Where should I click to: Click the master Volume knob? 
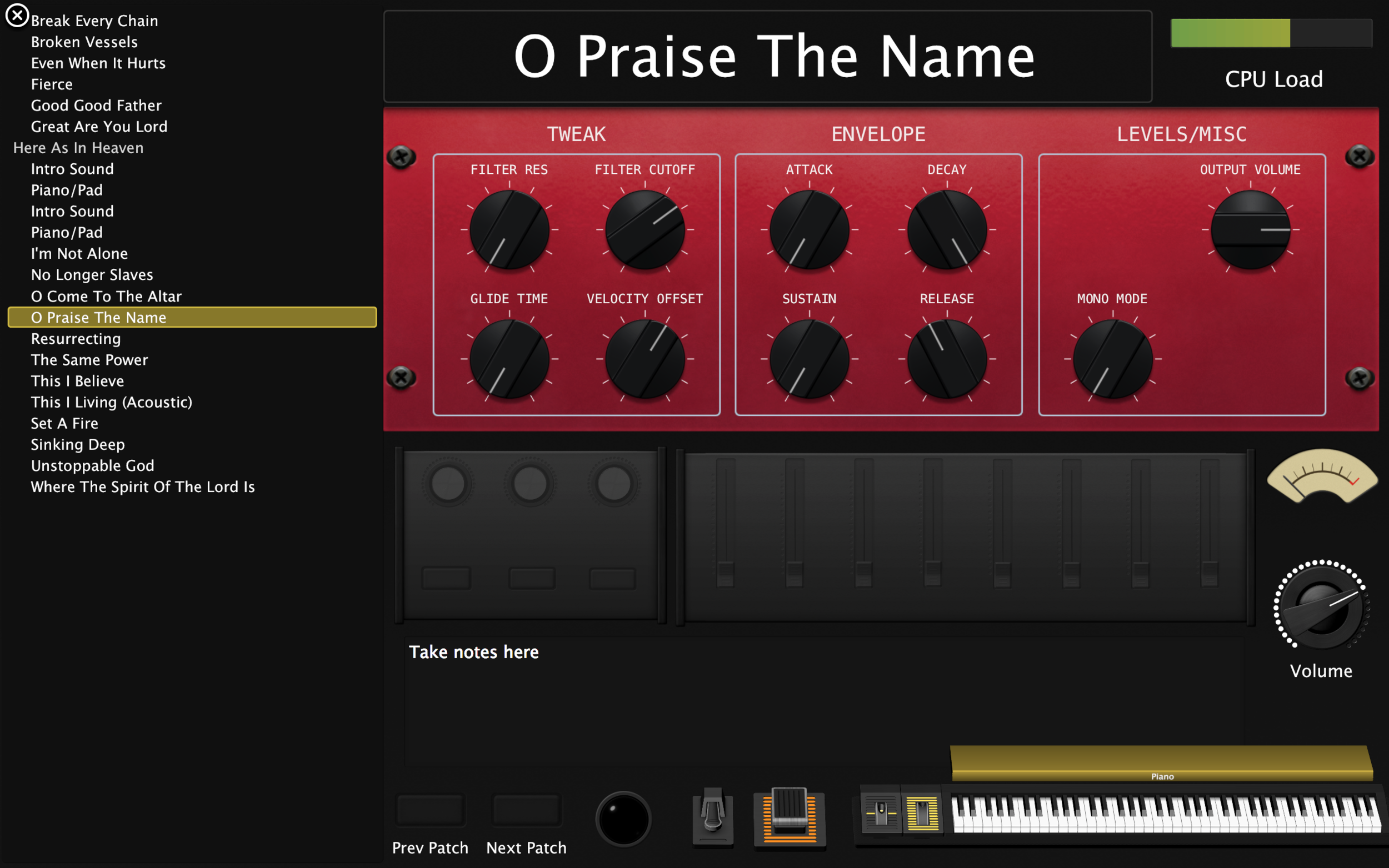pos(1321,608)
